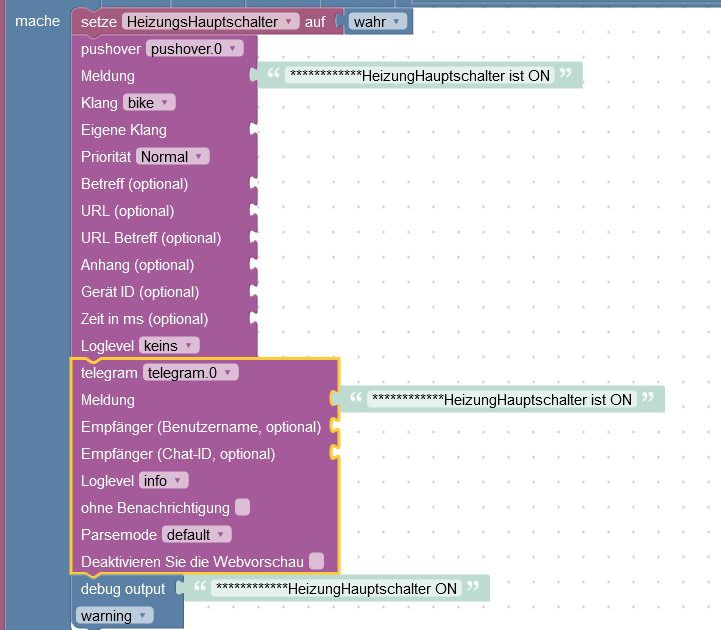
Task: Click the Anhang (optional) label
Action: (x=137, y=265)
